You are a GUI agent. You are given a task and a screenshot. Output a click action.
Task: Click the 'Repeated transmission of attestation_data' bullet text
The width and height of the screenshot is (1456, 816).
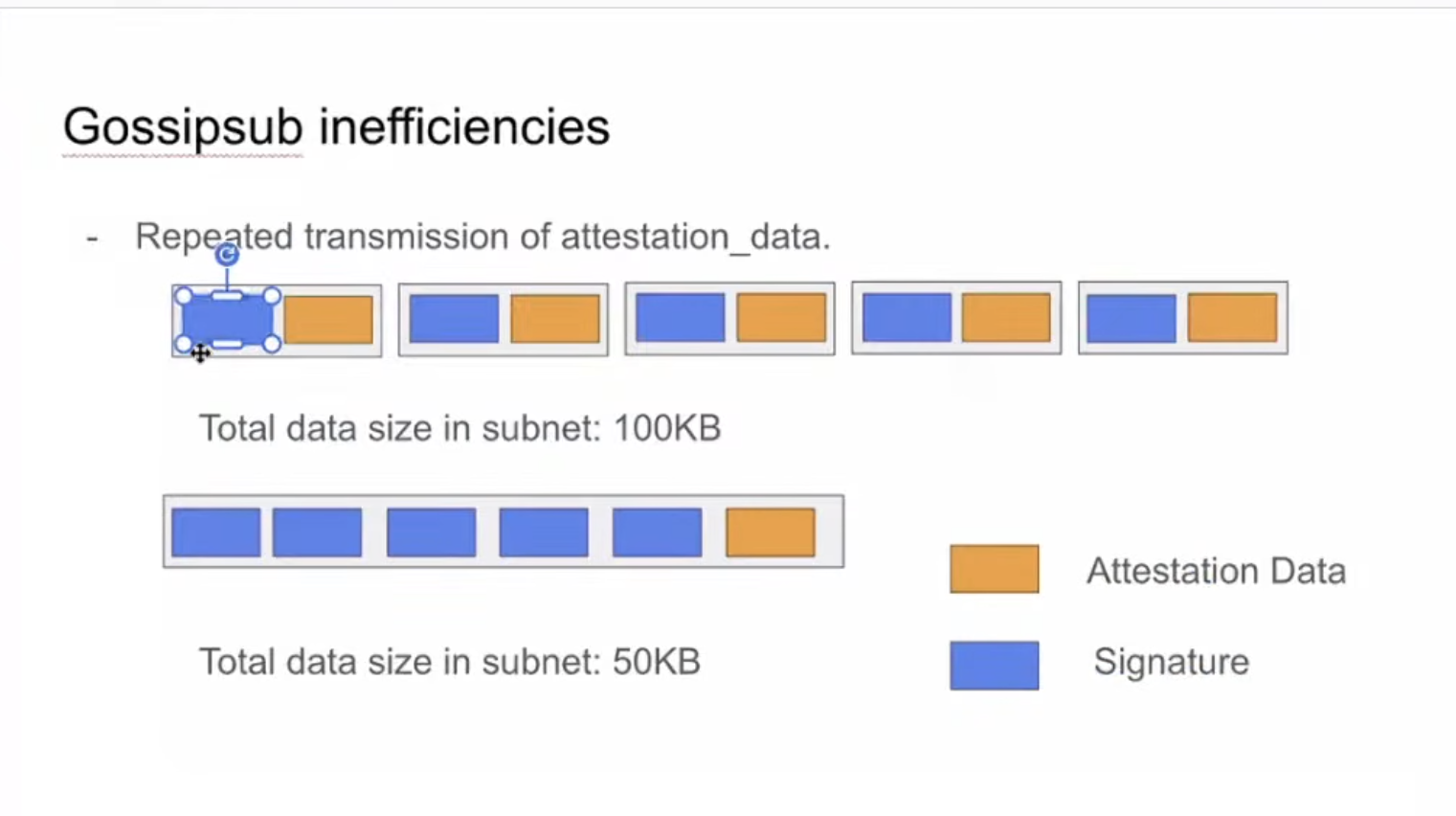[x=482, y=237]
